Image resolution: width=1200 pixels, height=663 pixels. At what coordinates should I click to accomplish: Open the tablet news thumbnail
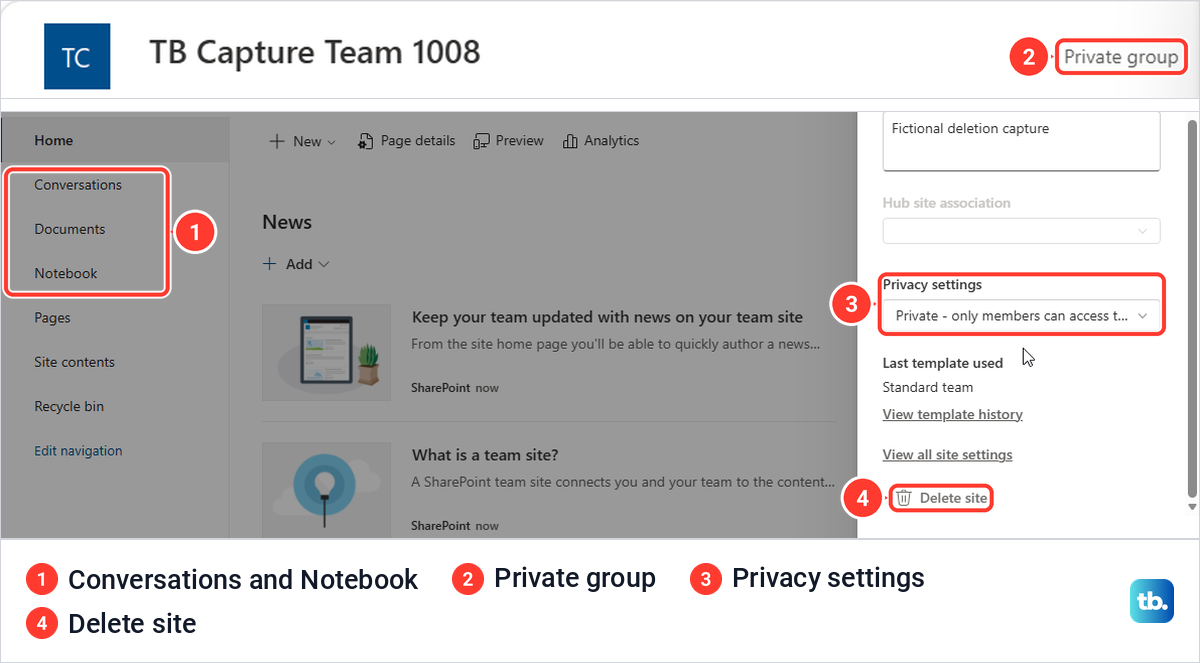(326, 352)
